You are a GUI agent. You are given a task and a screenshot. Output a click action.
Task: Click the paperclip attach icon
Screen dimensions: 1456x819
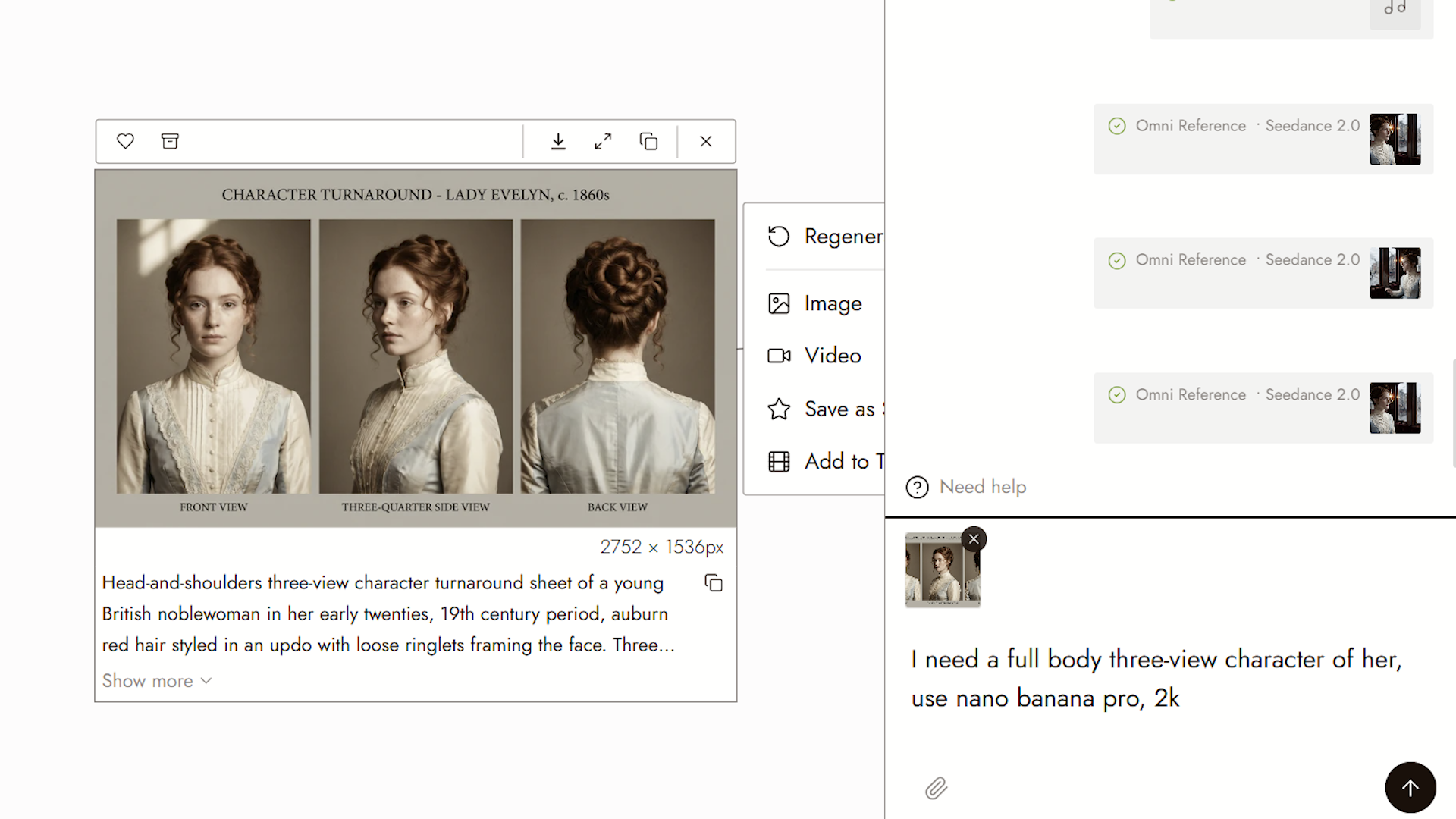[x=937, y=789]
